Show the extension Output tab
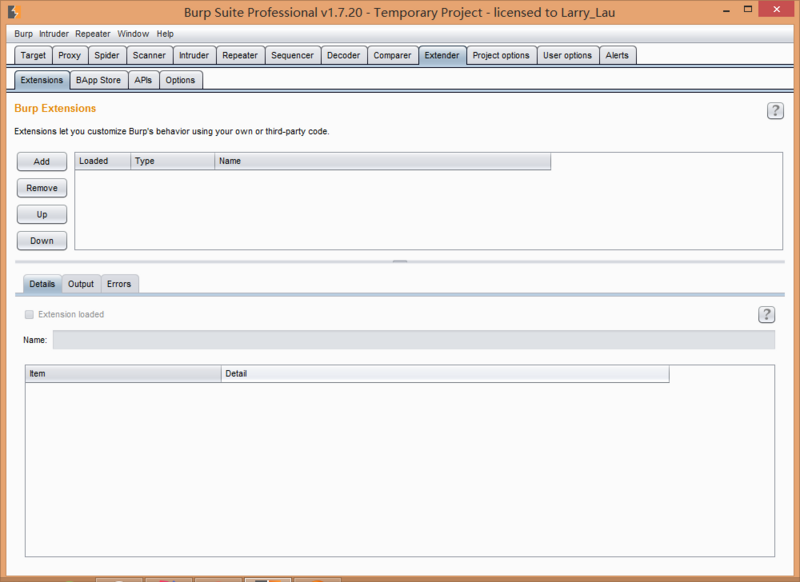Screen dimensions: 800x582 click(81, 284)
